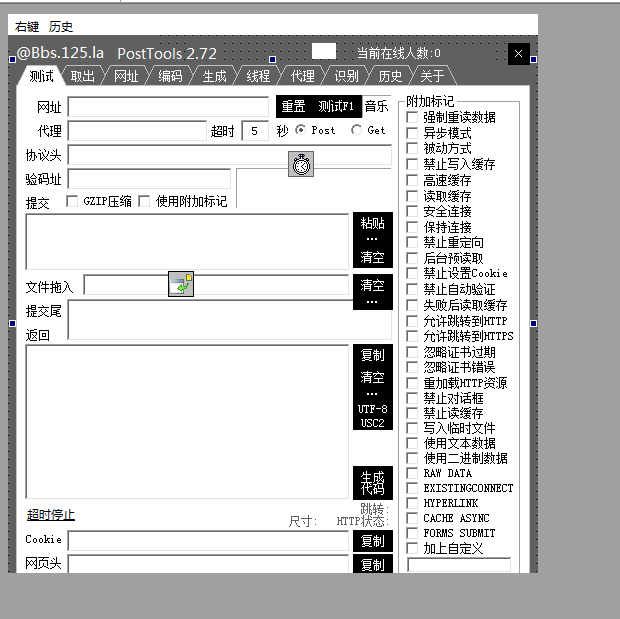Open the 网址 tab
The height and width of the screenshot is (619, 620).
pyautogui.click(x=126, y=76)
